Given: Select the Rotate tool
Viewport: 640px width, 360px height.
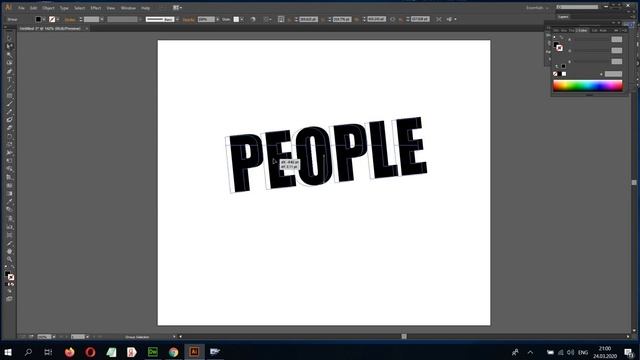Looking at the screenshot, I should [x=9, y=136].
